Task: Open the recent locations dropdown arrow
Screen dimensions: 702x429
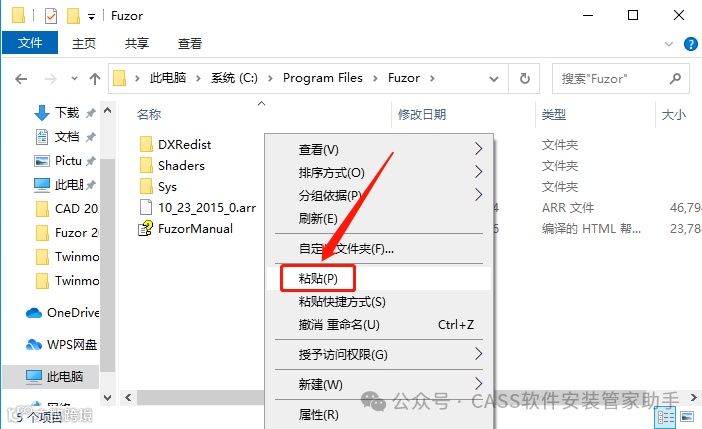Action: click(74, 79)
